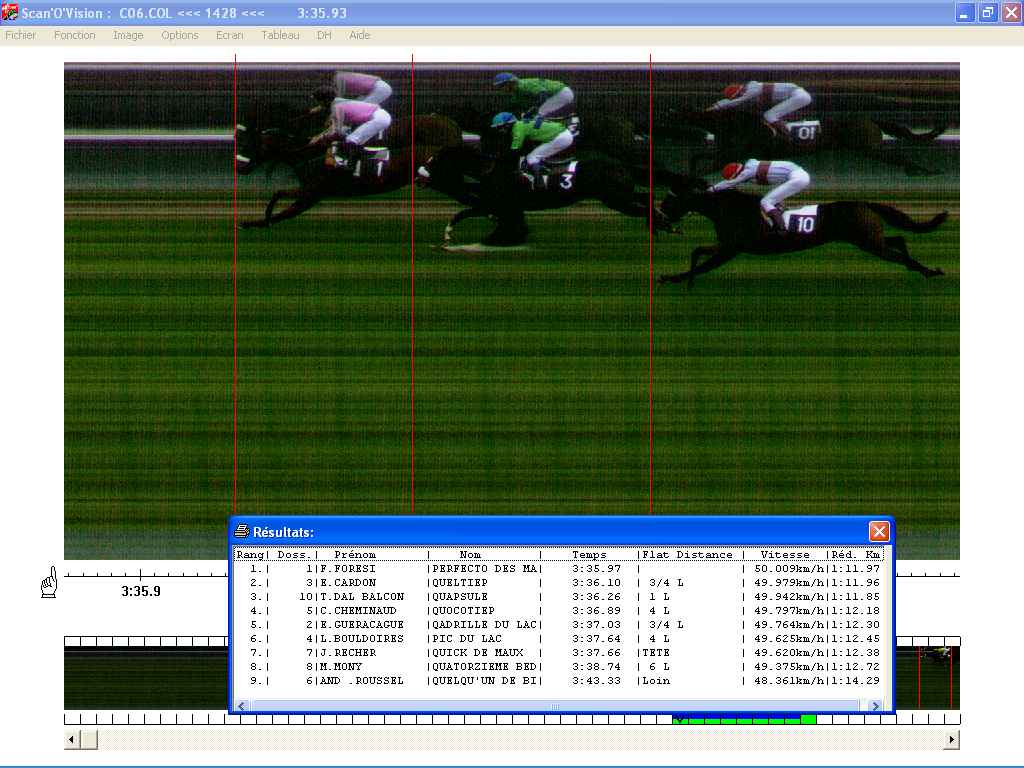Select the row for PIC DU LAC

pos(558,639)
